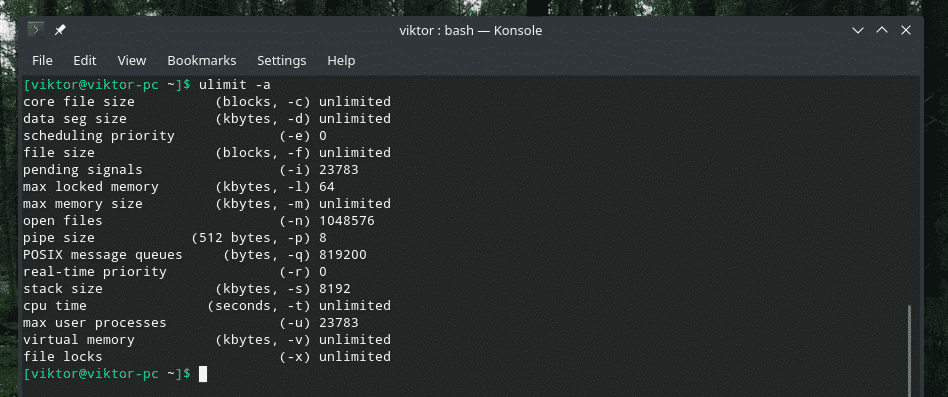Click the terminal vertical scrollbar handle

point(910,350)
